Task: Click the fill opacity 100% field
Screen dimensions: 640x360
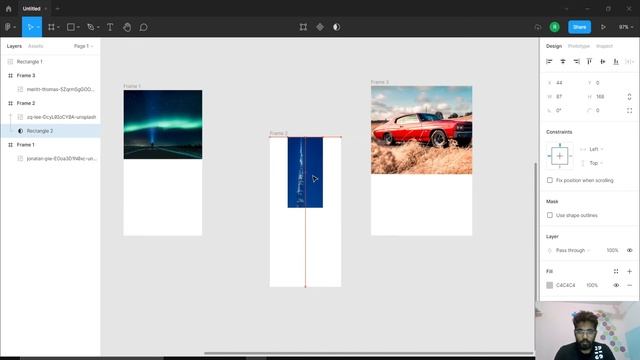Action: click(592, 285)
